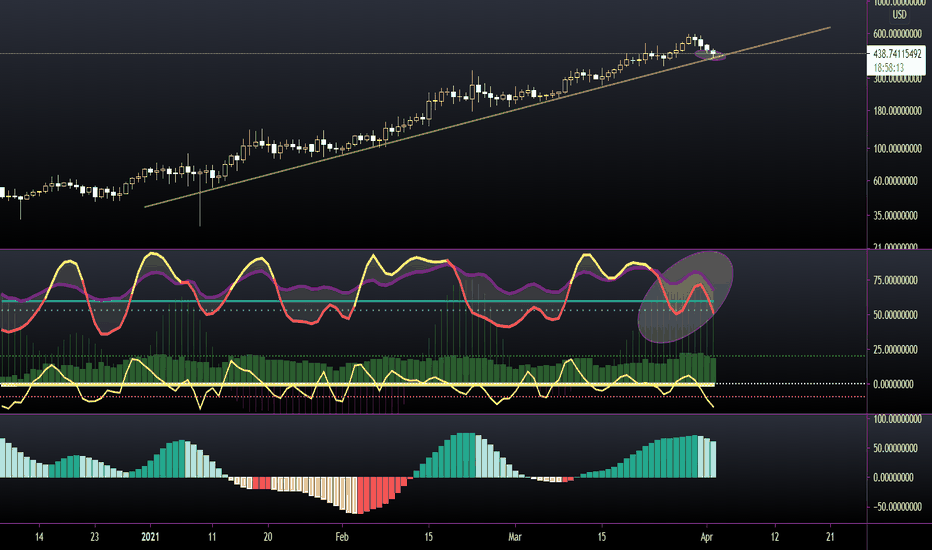Click the 600.00000000 price axis label
Viewport: 932px width, 550px height.
coord(897,34)
